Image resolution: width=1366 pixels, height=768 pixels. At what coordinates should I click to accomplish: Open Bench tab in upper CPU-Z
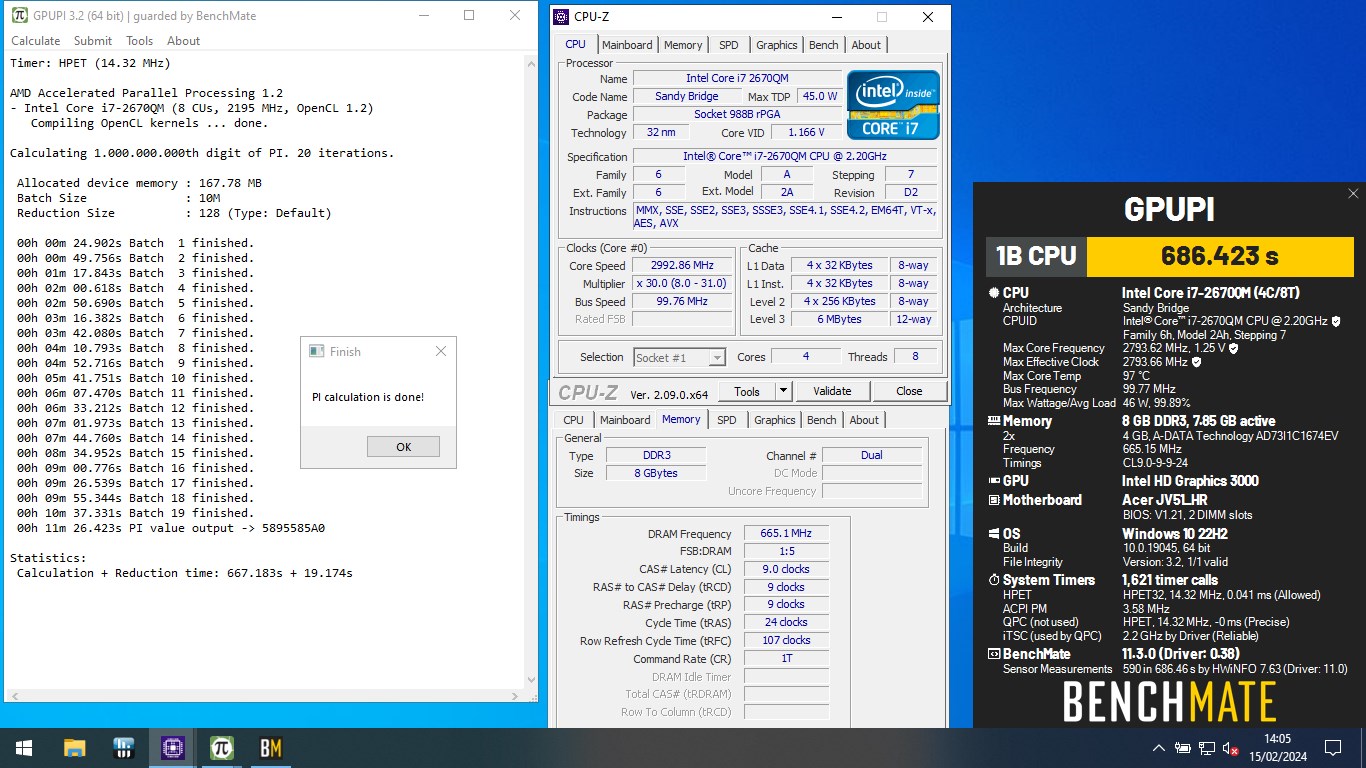pyautogui.click(x=824, y=45)
